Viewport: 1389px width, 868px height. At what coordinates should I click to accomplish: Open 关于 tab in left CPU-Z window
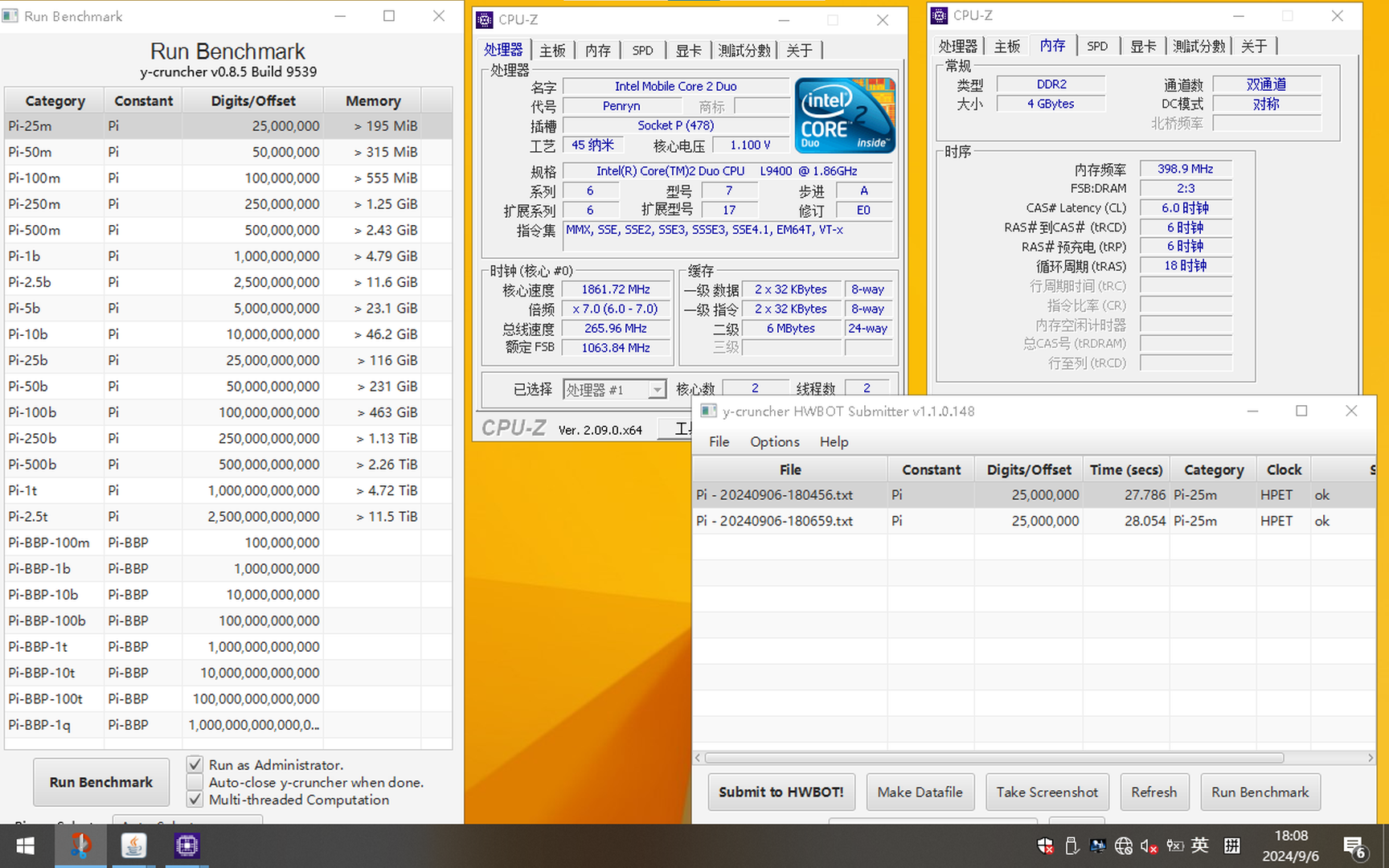click(x=799, y=50)
